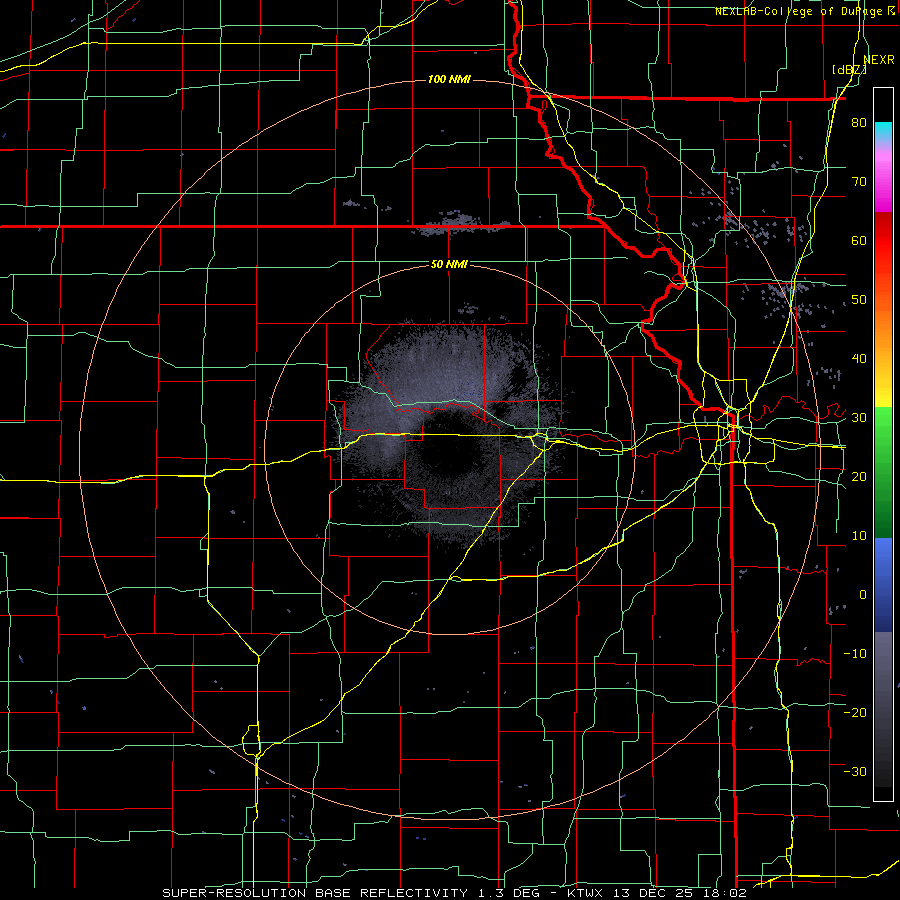Click the blue segment of the reflectivity color bar
The height and width of the screenshot is (900, 900).
tap(883, 584)
